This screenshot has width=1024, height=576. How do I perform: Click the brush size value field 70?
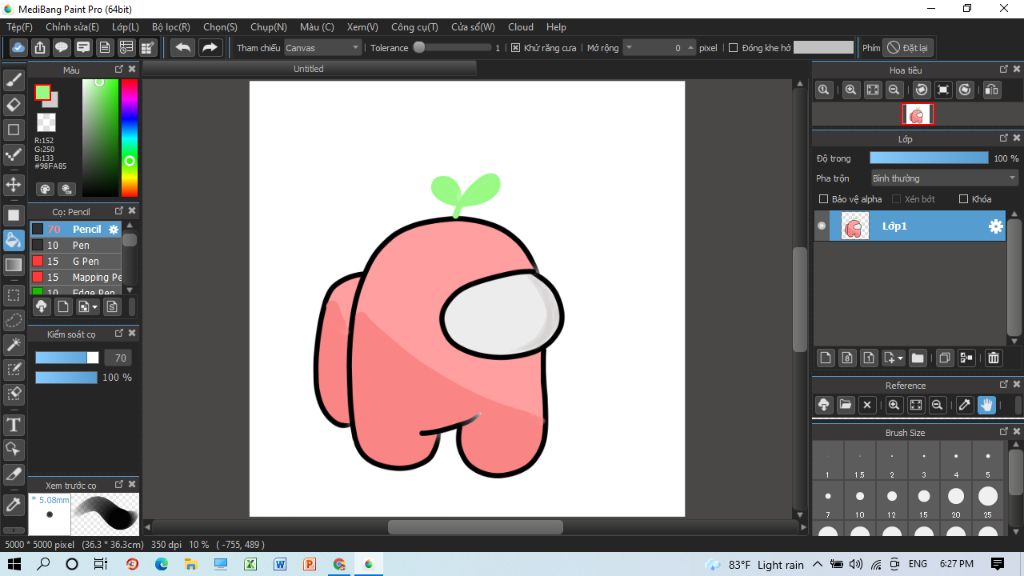119,358
